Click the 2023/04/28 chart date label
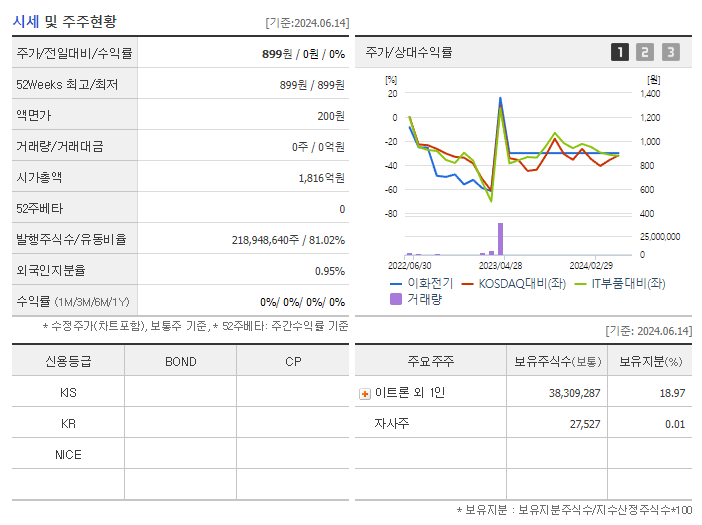Screen dimensions: 702x525 (501, 266)
